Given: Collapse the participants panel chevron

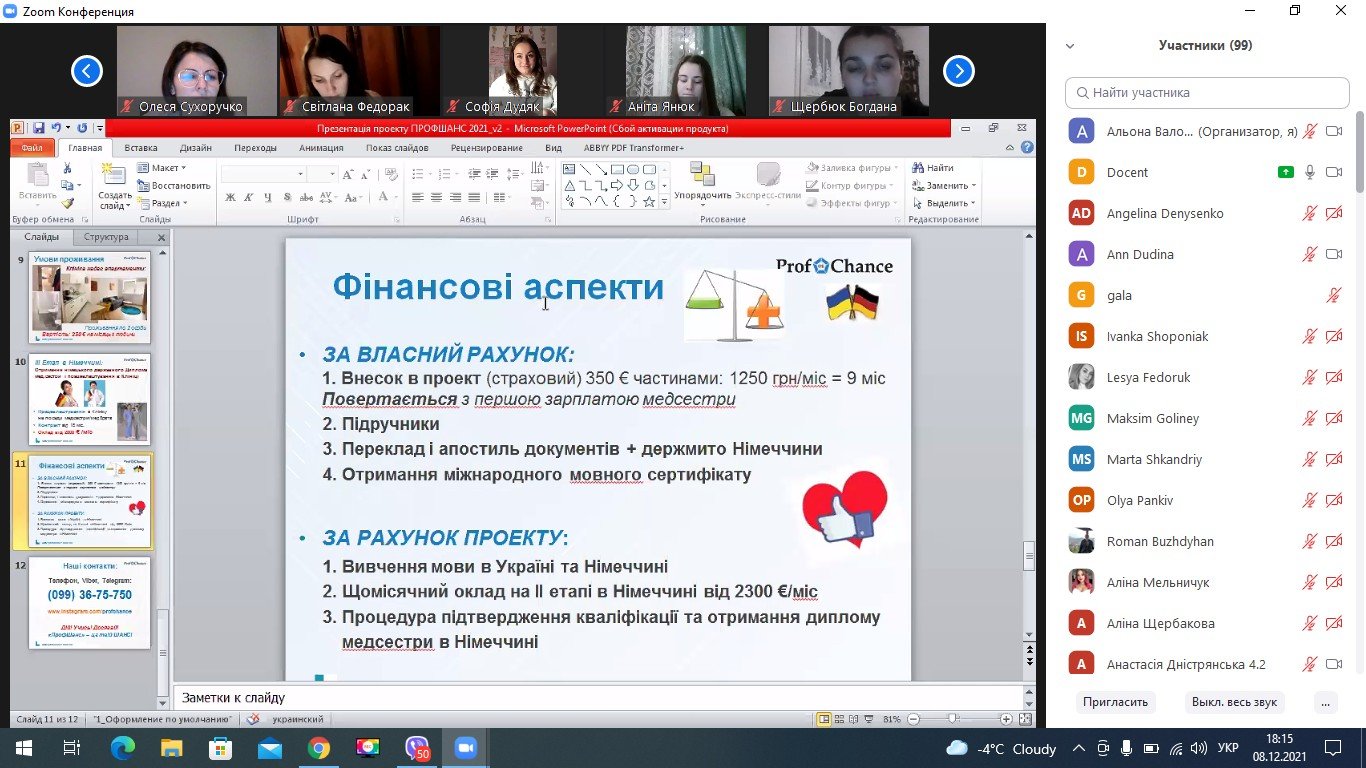Looking at the screenshot, I should [x=1070, y=46].
